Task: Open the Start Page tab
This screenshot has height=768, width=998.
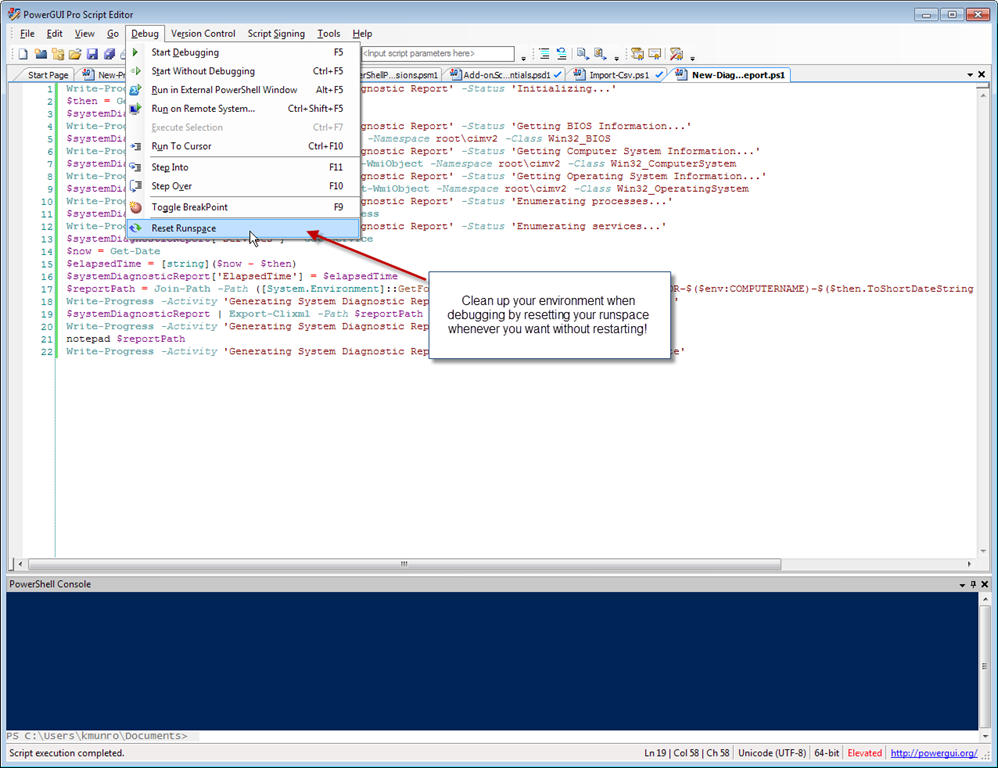Action: click(48, 75)
